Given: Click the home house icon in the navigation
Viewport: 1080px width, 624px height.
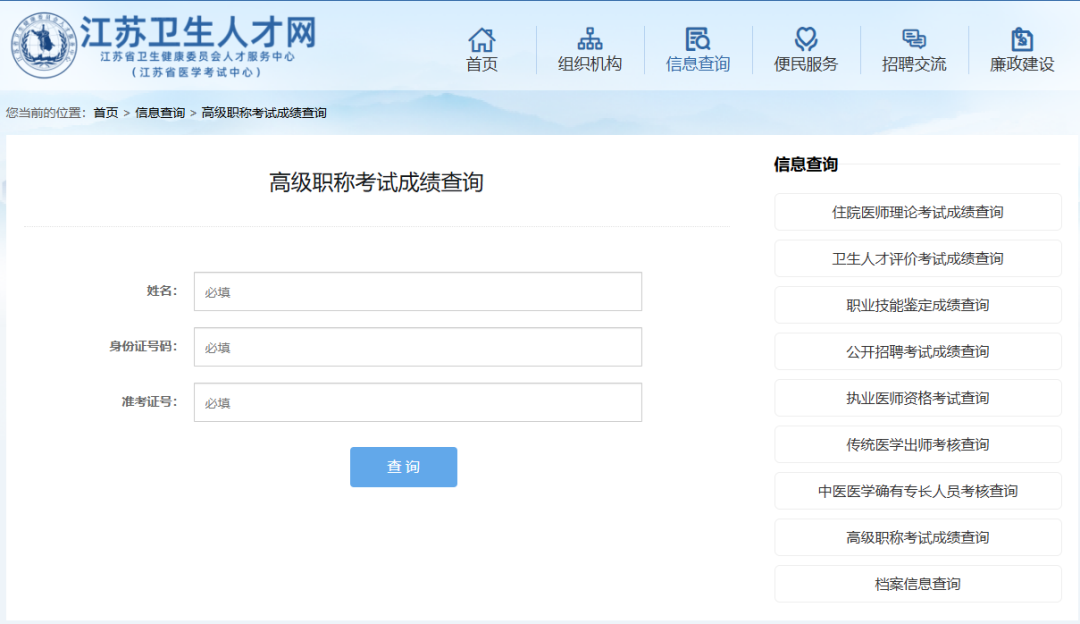Looking at the screenshot, I should tap(481, 39).
